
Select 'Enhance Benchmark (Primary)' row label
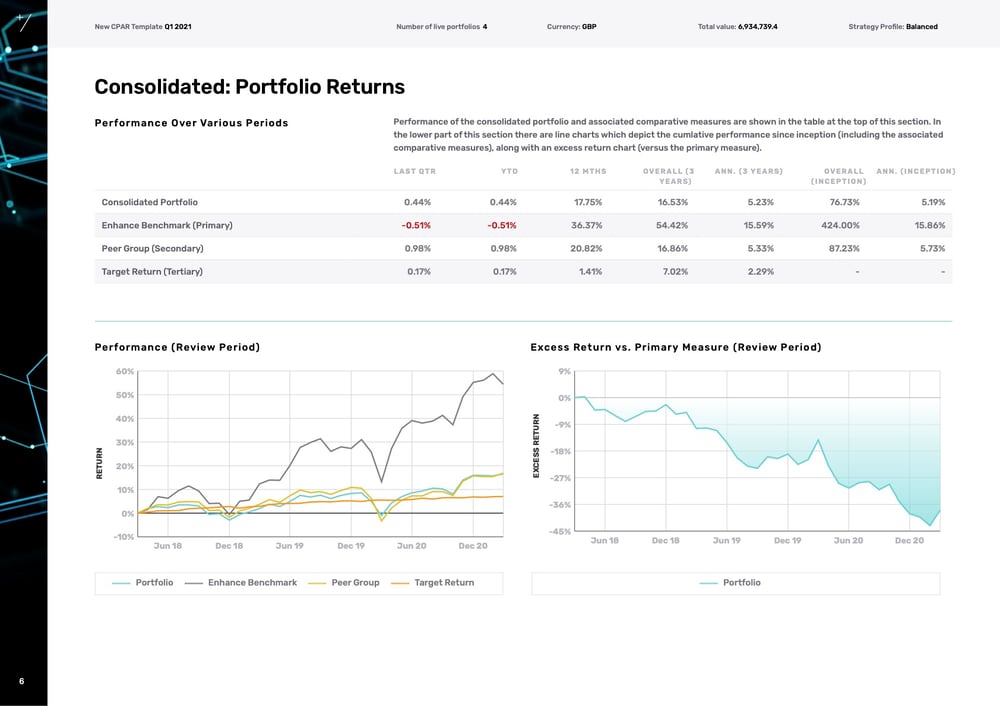(167, 225)
